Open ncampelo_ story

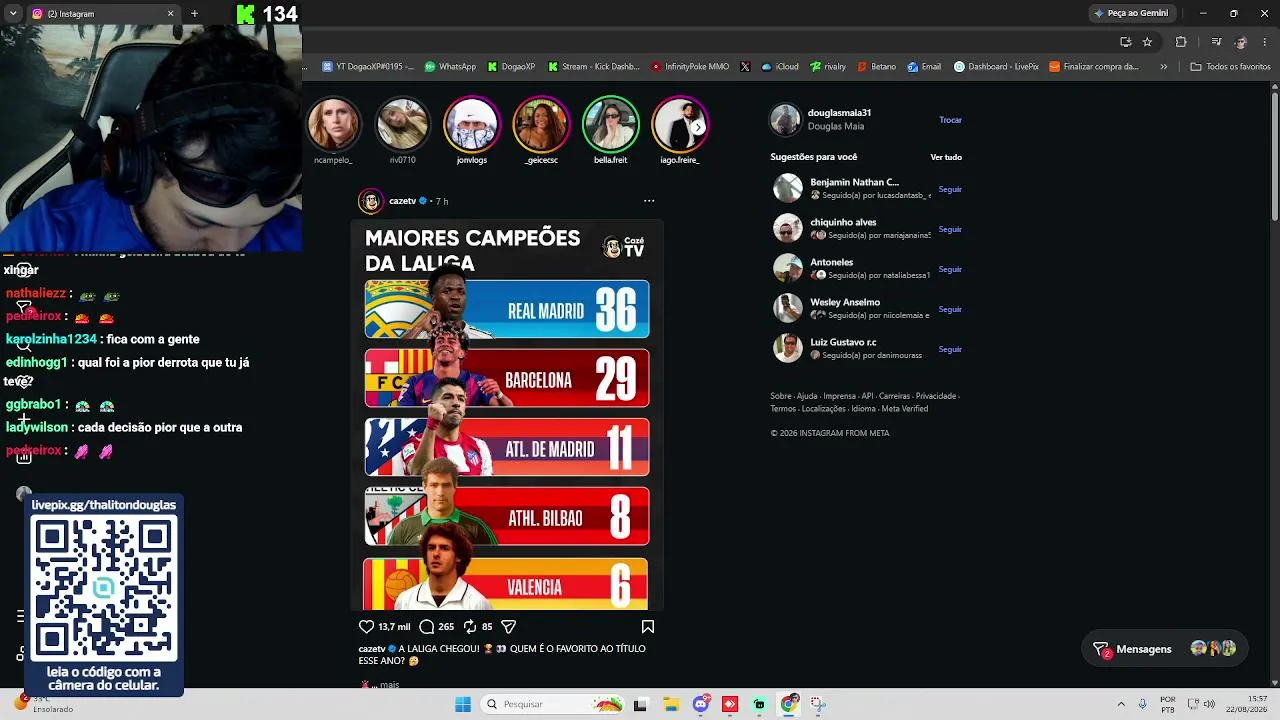coord(333,123)
